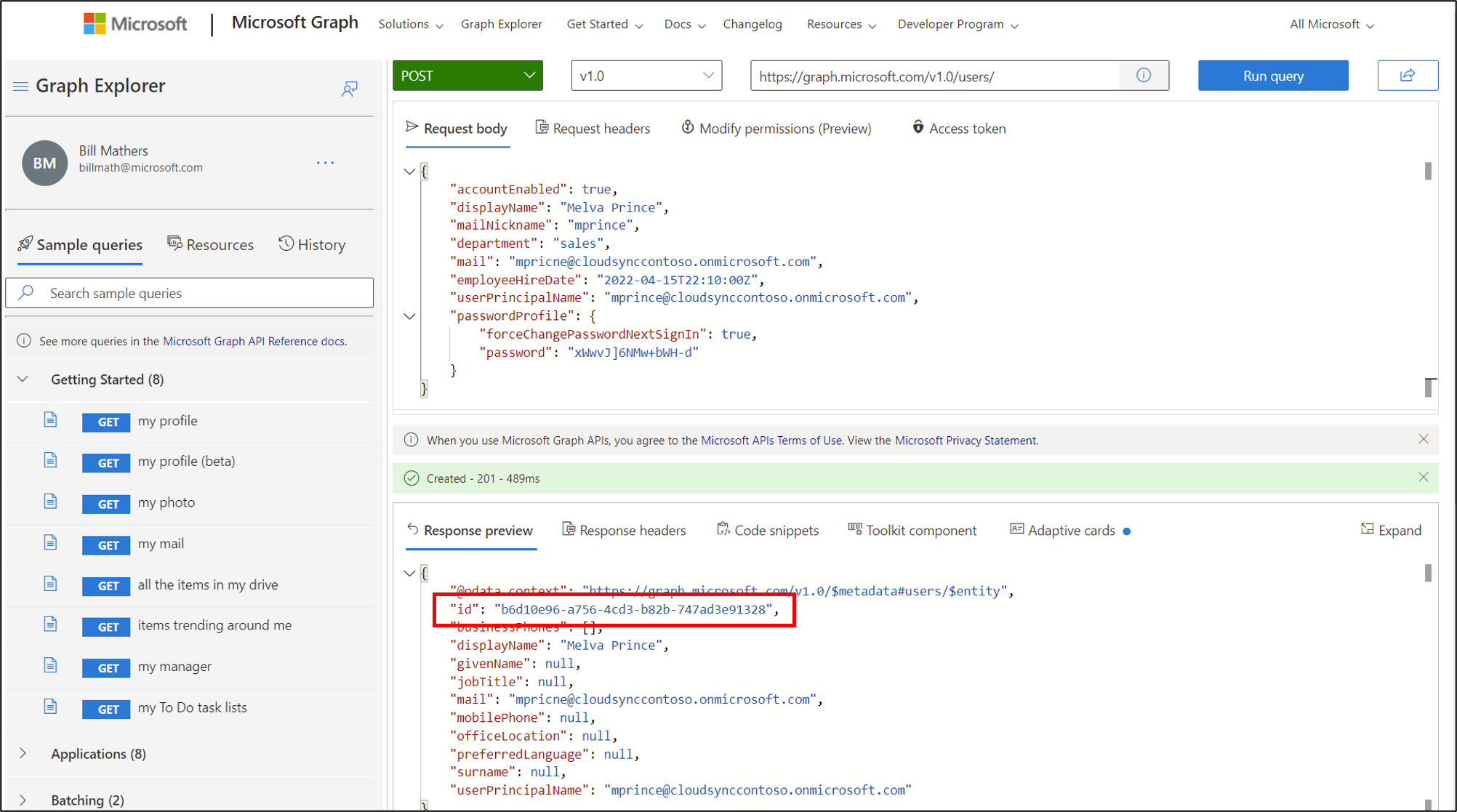Click the Microsoft logo

135,24
